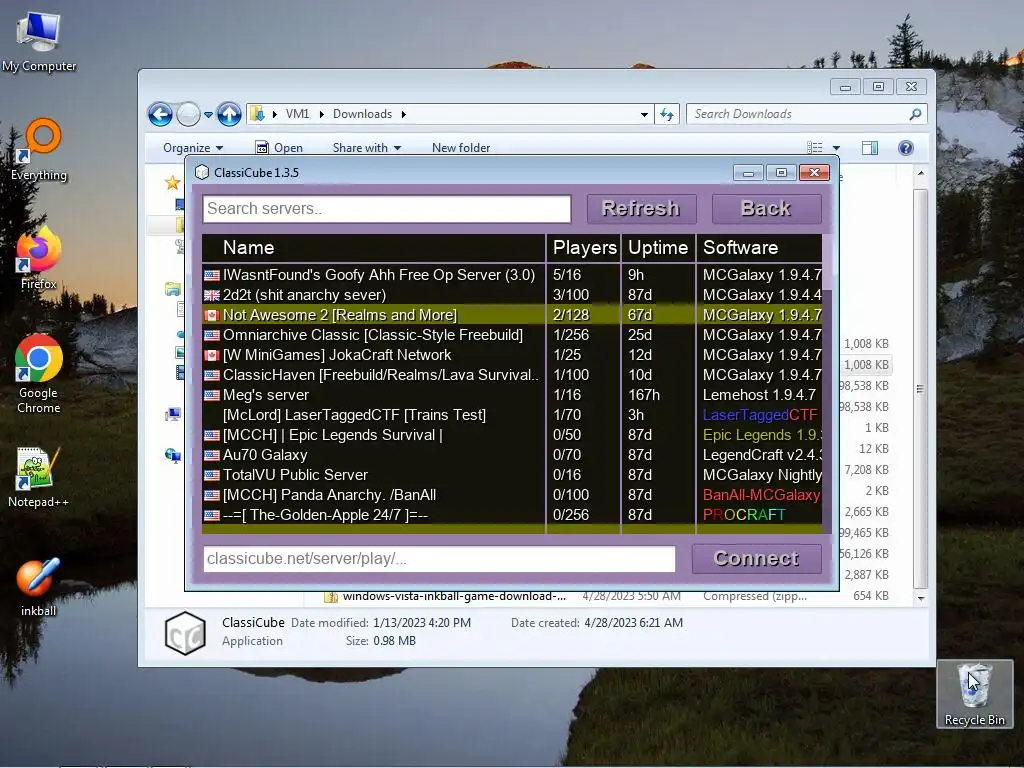Toggle the Explorer preview pane icon
Viewport: 1024px width, 768px height.
click(870, 148)
